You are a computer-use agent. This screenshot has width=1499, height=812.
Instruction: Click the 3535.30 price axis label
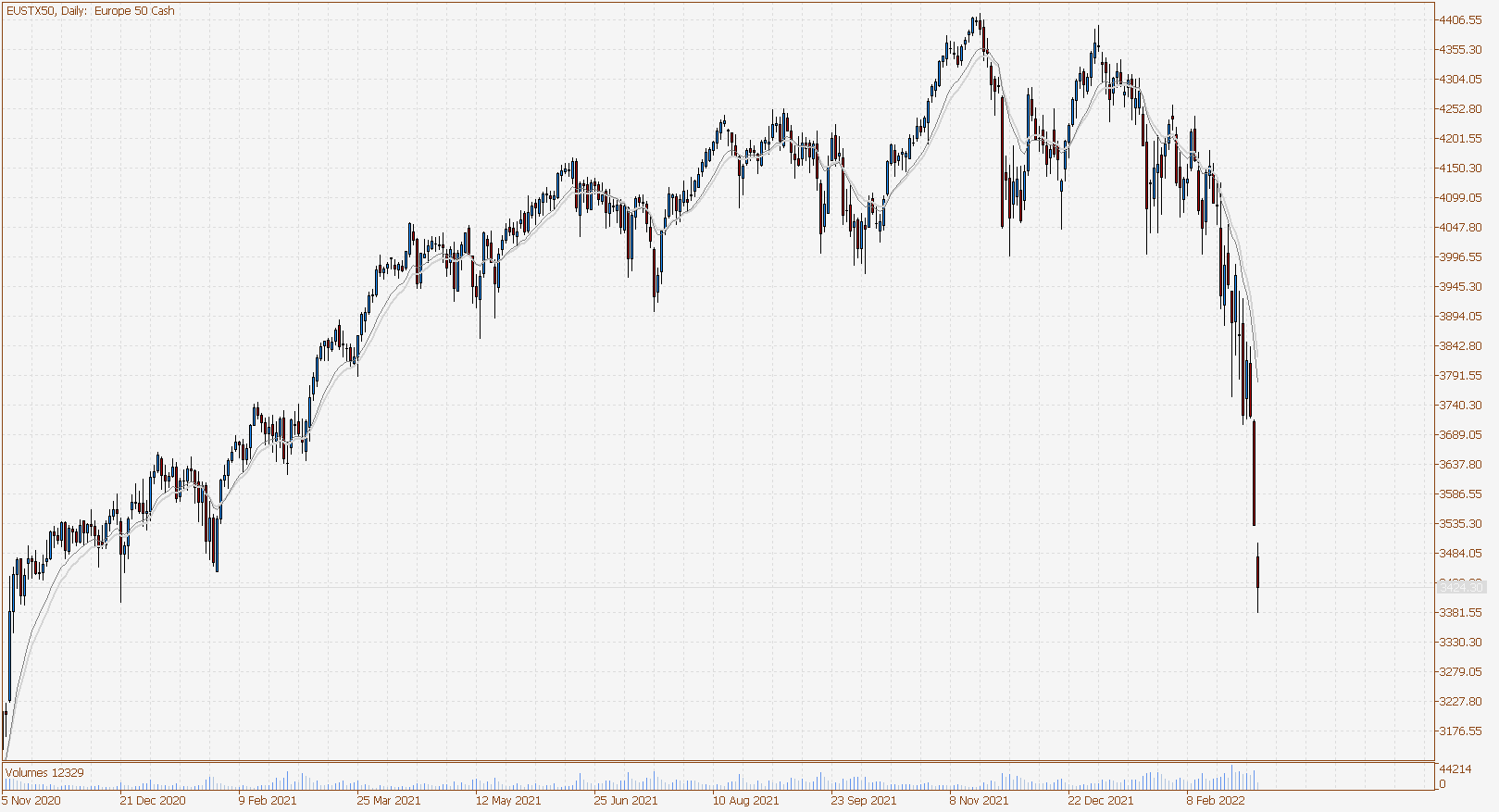point(1460,523)
